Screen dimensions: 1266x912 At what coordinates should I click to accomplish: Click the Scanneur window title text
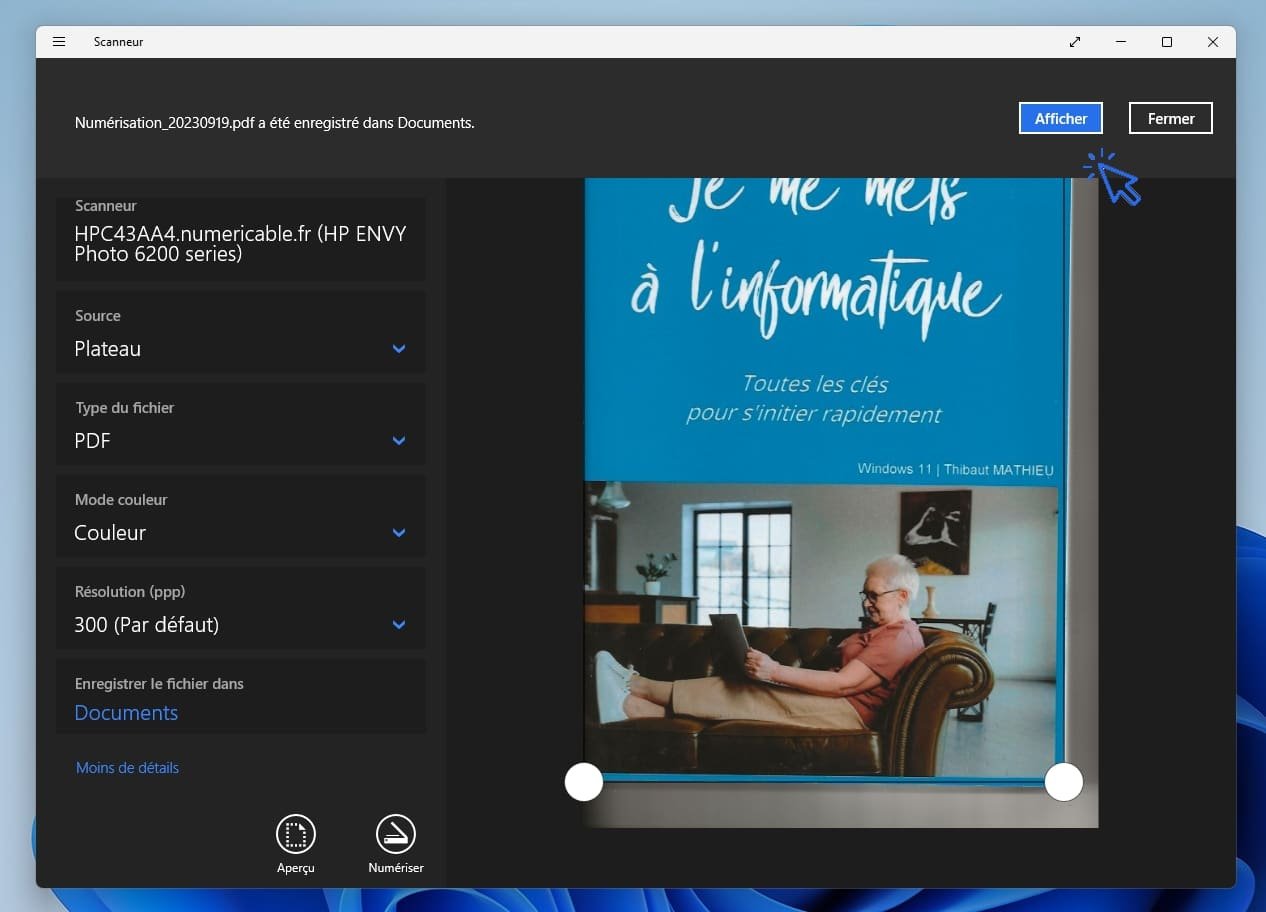coord(119,42)
